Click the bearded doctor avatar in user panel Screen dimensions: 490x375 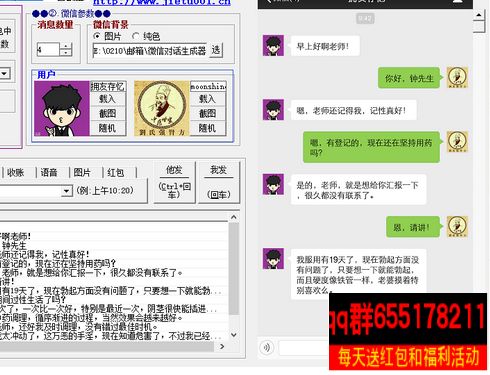(x=162, y=108)
